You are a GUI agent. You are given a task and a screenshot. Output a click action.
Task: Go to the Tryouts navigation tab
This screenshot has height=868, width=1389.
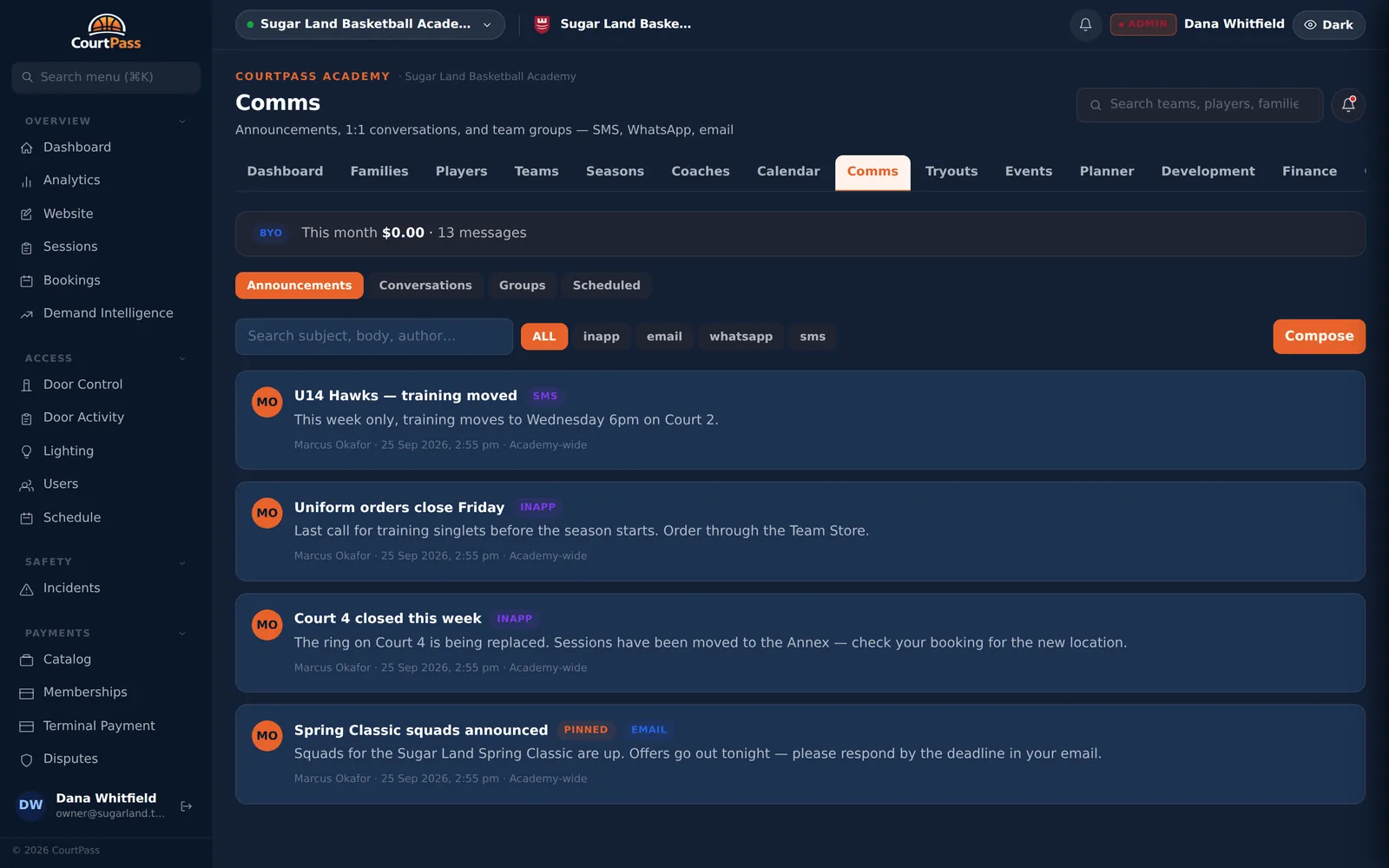click(951, 172)
